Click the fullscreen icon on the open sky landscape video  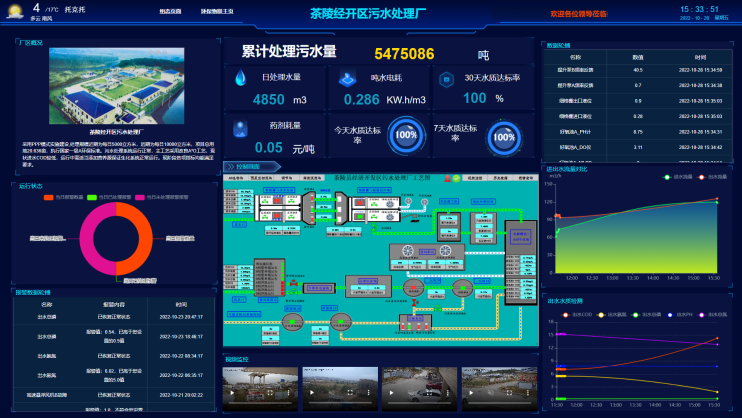[x=350, y=392]
